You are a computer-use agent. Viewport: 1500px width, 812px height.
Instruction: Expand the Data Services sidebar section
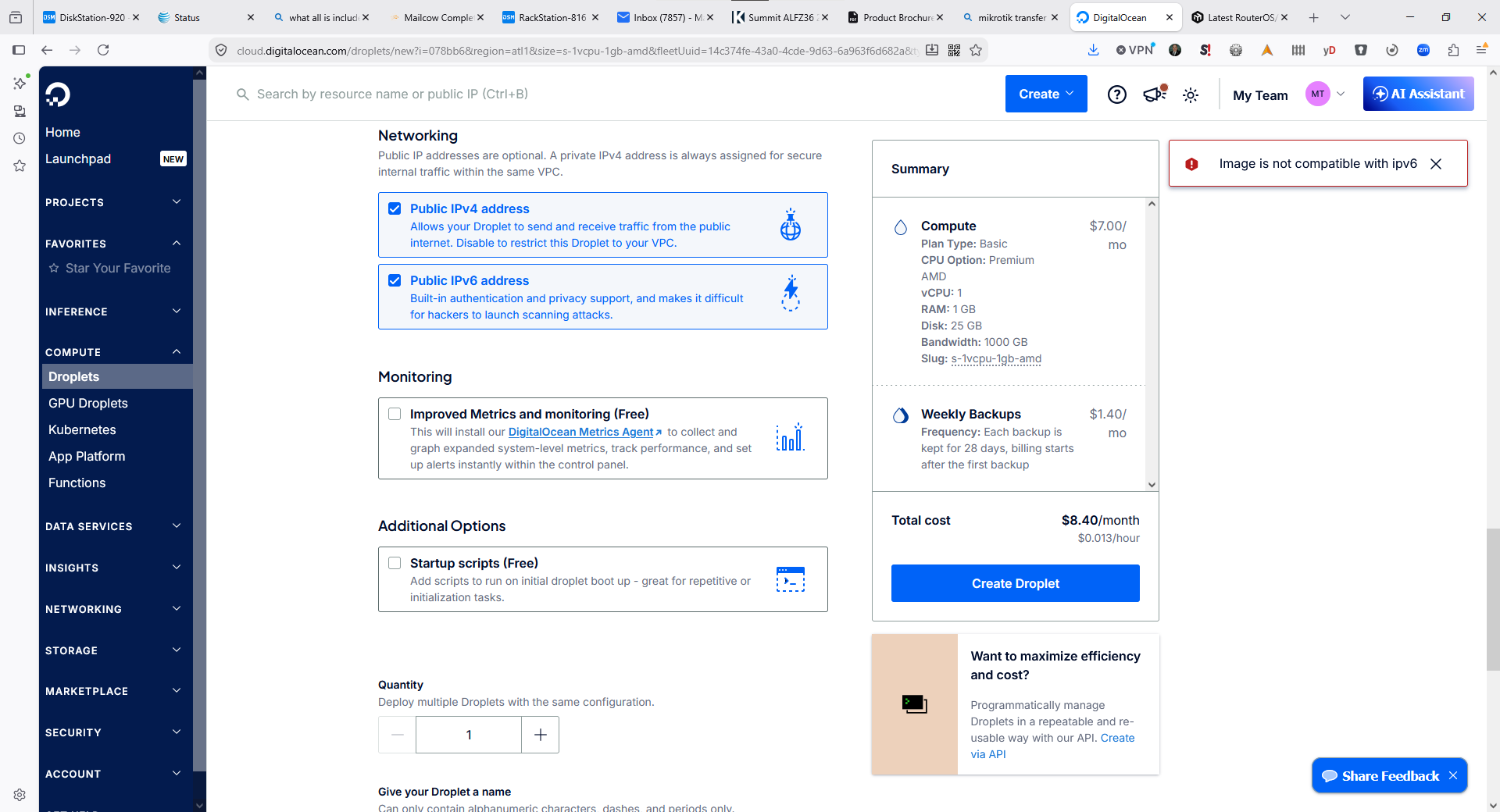pyautogui.click(x=114, y=526)
